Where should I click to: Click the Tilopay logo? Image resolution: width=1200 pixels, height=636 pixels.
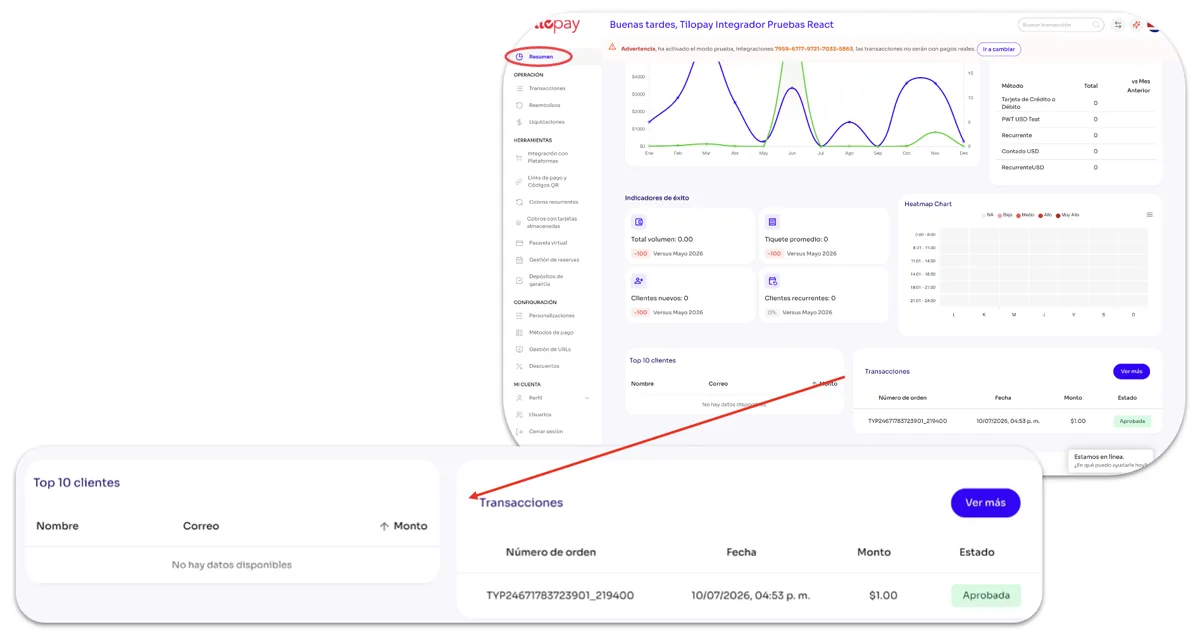click(558, 24)
